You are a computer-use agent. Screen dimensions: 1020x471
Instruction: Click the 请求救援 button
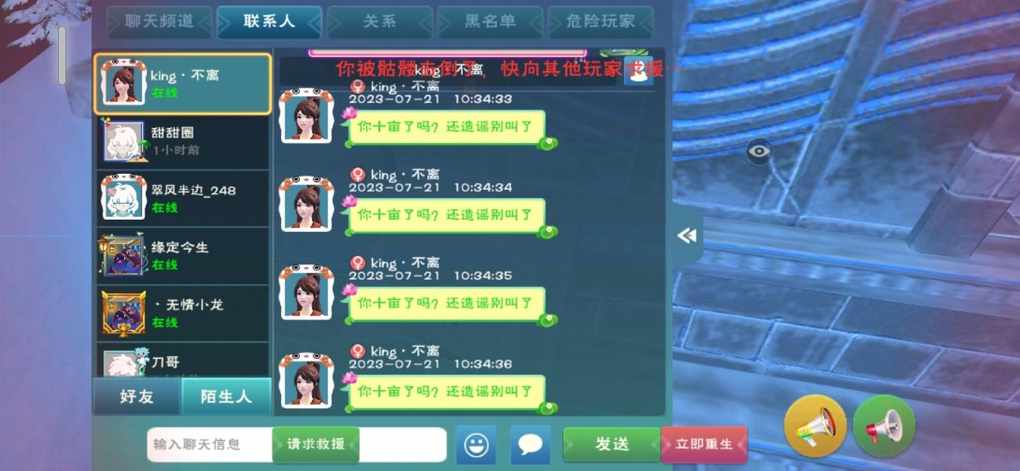315,445
